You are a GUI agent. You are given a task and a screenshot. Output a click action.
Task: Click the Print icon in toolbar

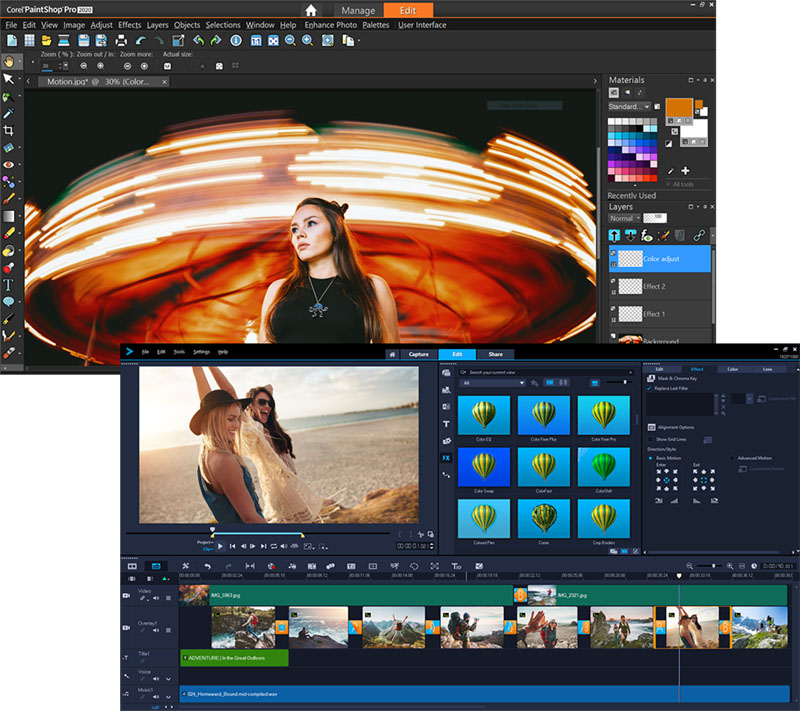[120, 40]
